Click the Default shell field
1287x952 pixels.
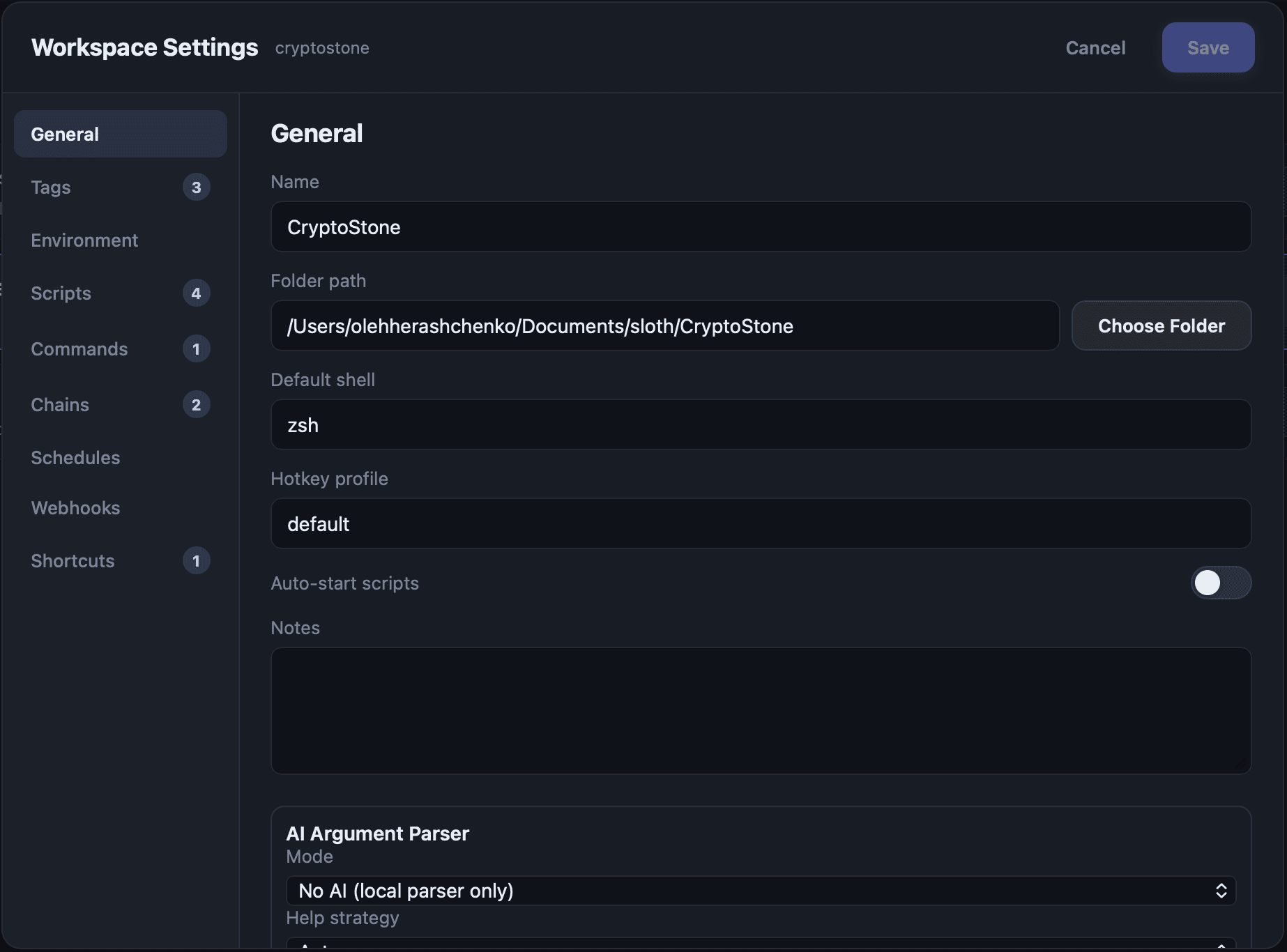(x=760, y=424)
